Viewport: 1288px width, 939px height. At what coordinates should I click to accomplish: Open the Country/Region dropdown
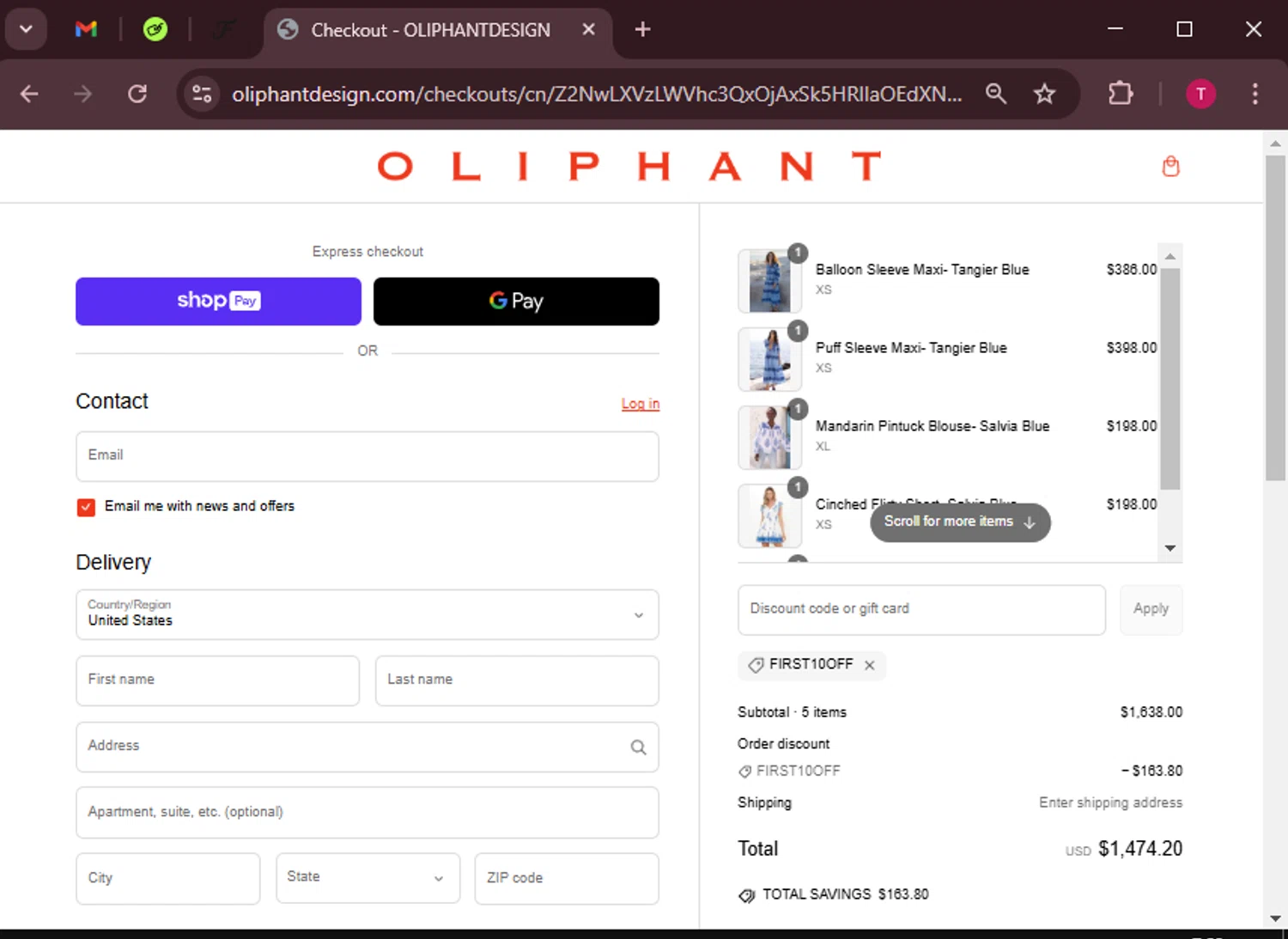(x=368, y=614)
